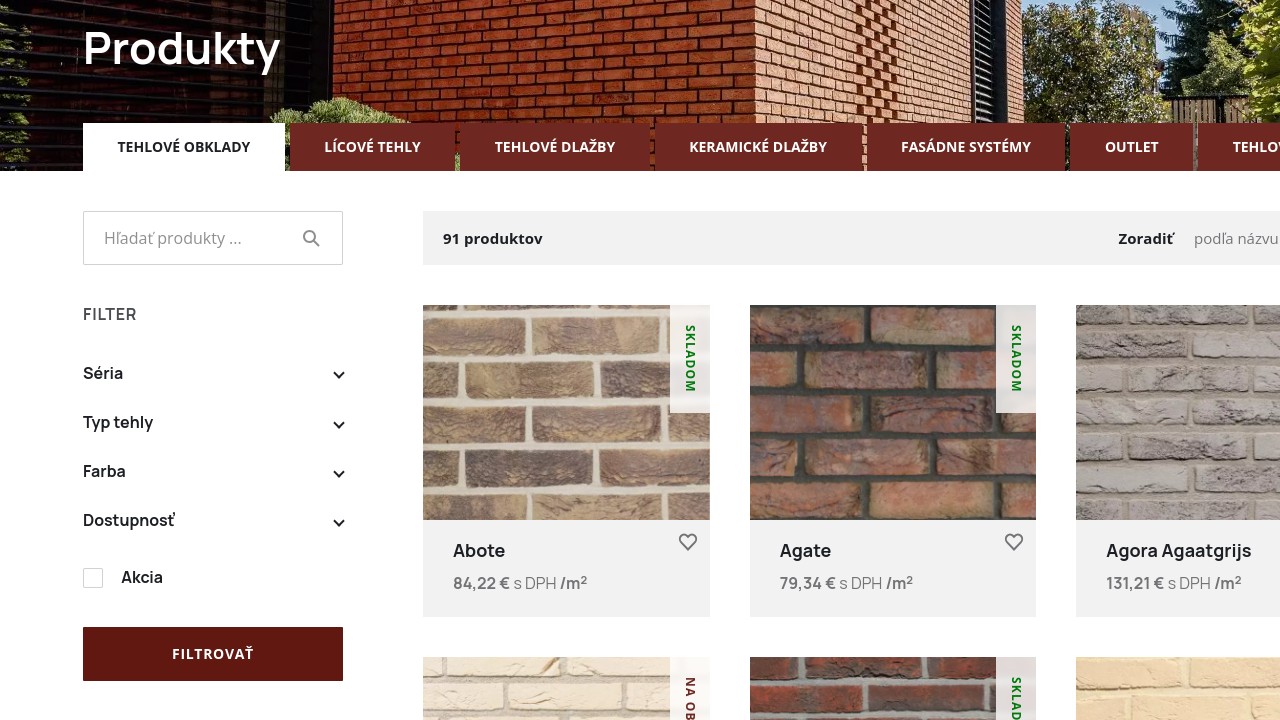This screenshot has width=1280, height=720.
Task: Expand the Typ tehly filter section
Action: [x=339, y=424]
